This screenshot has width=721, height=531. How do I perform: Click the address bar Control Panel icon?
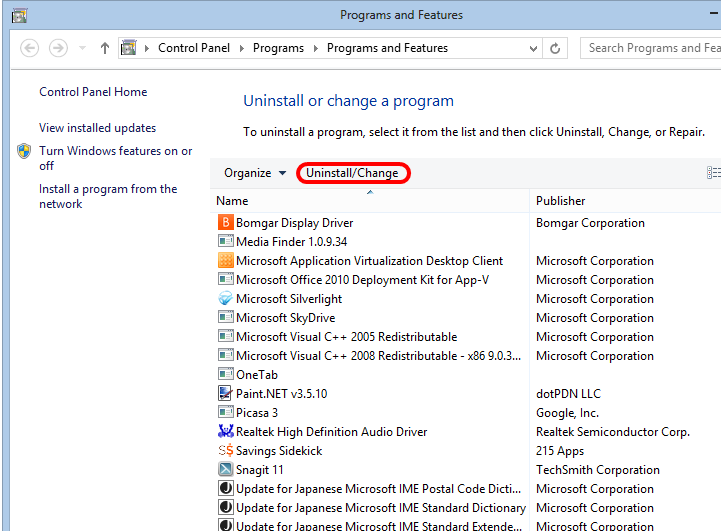[128, 48]
